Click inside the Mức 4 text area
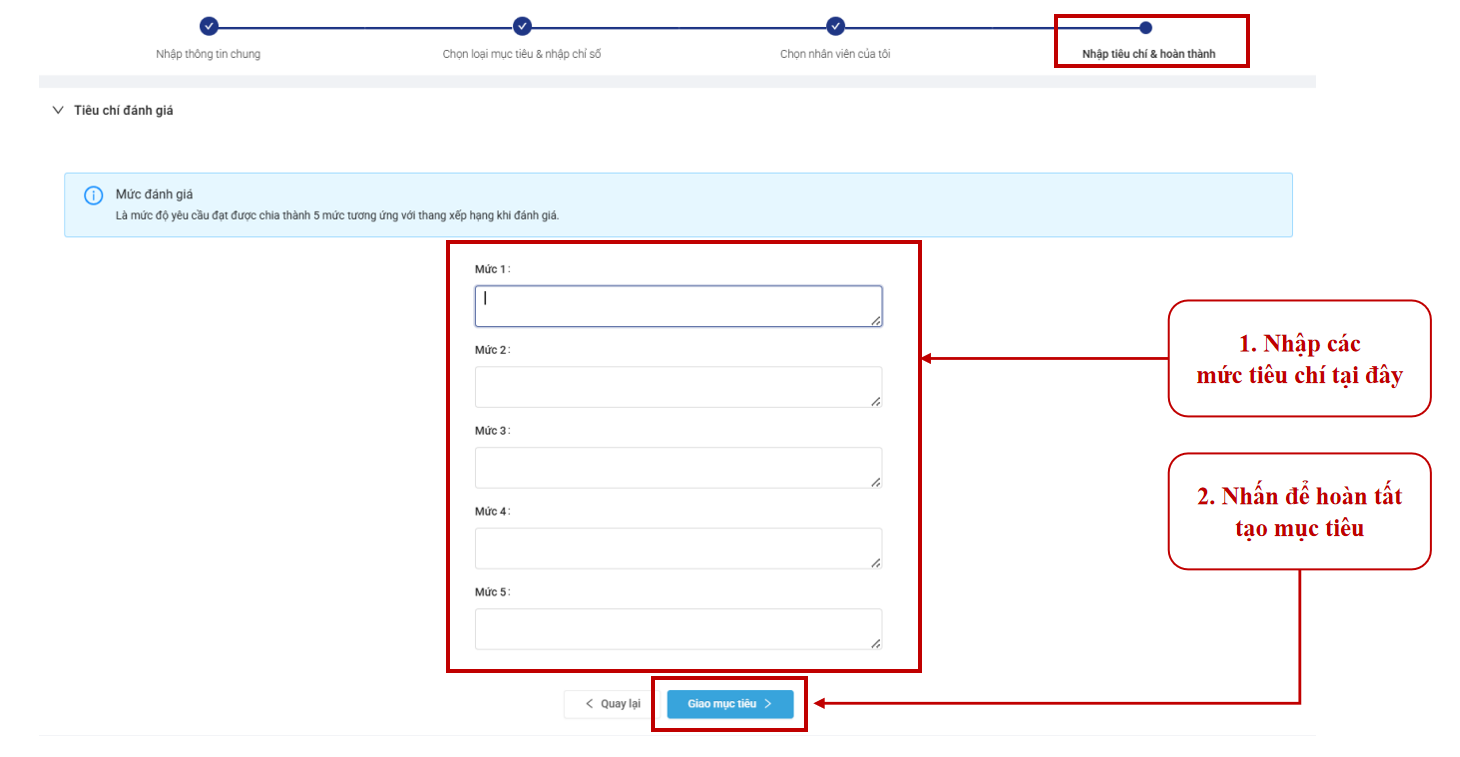Image resolution: width=1460 pixels, height=757 pixels. click(x=678, y=548)
